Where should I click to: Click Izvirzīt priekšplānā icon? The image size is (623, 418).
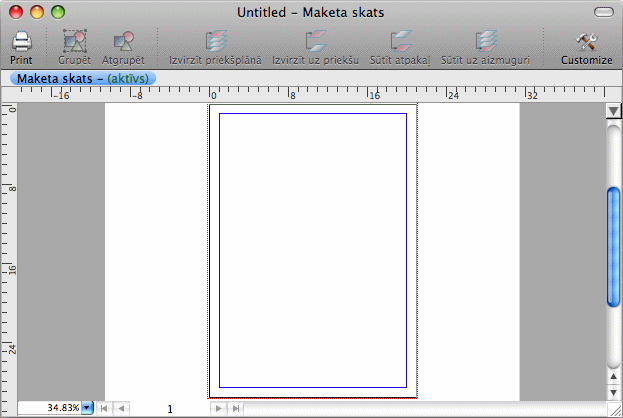(x=215, y=41)
